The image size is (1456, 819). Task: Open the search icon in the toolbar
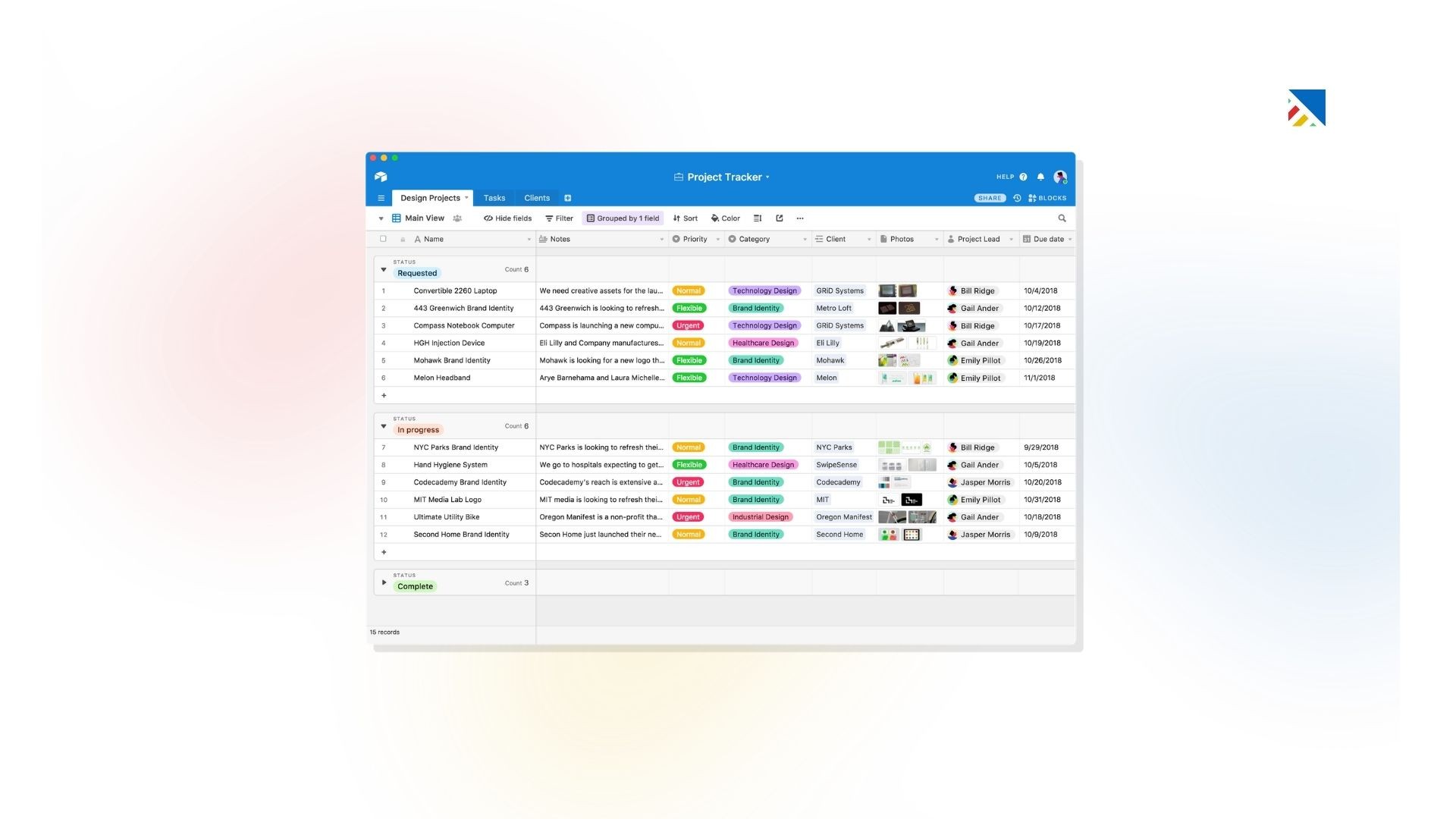click(1062, 218)
